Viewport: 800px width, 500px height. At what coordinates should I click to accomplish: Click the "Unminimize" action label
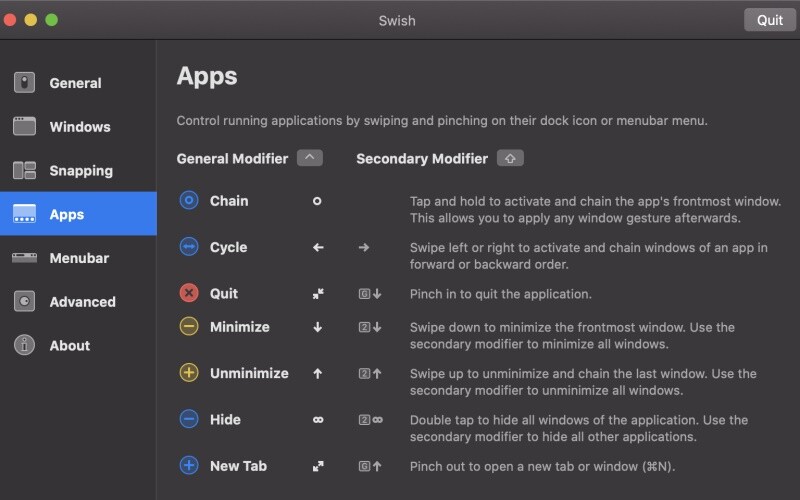pos(249,373)
